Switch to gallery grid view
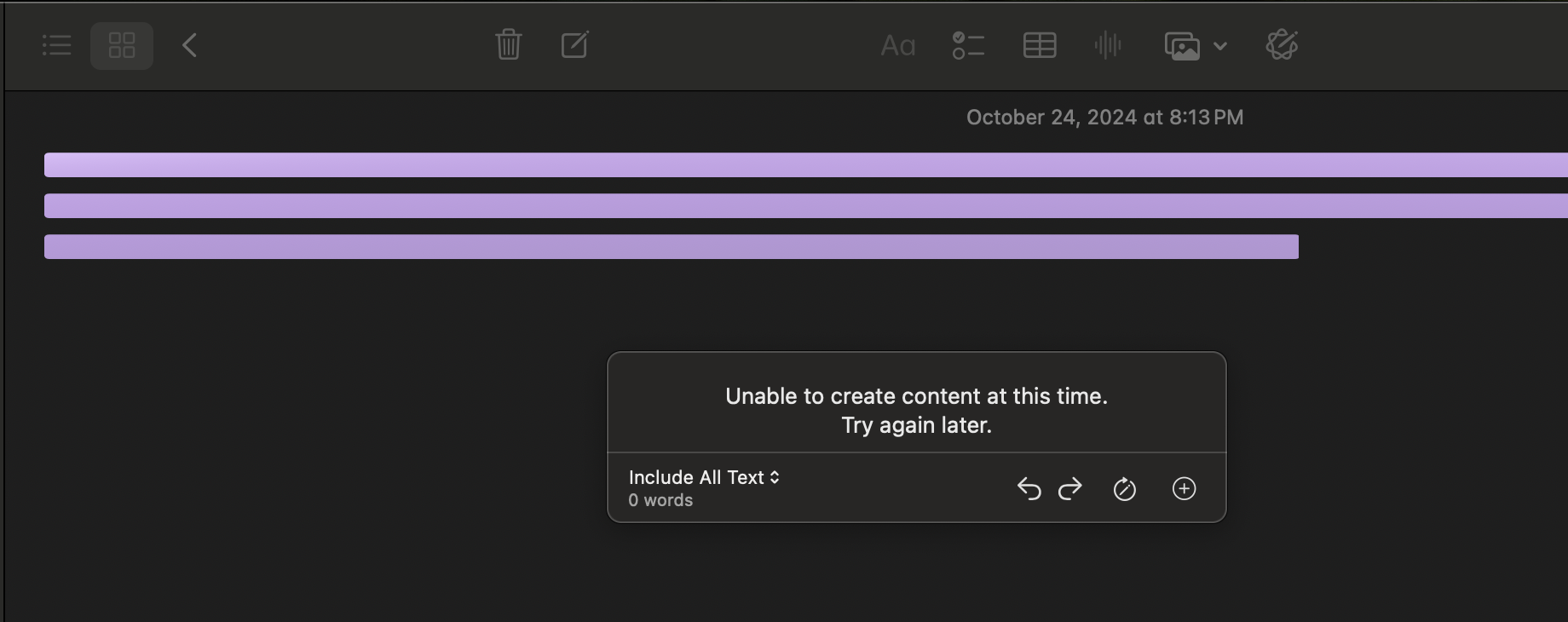This screenshot has width=1568, height=622. tap(122, 45)
